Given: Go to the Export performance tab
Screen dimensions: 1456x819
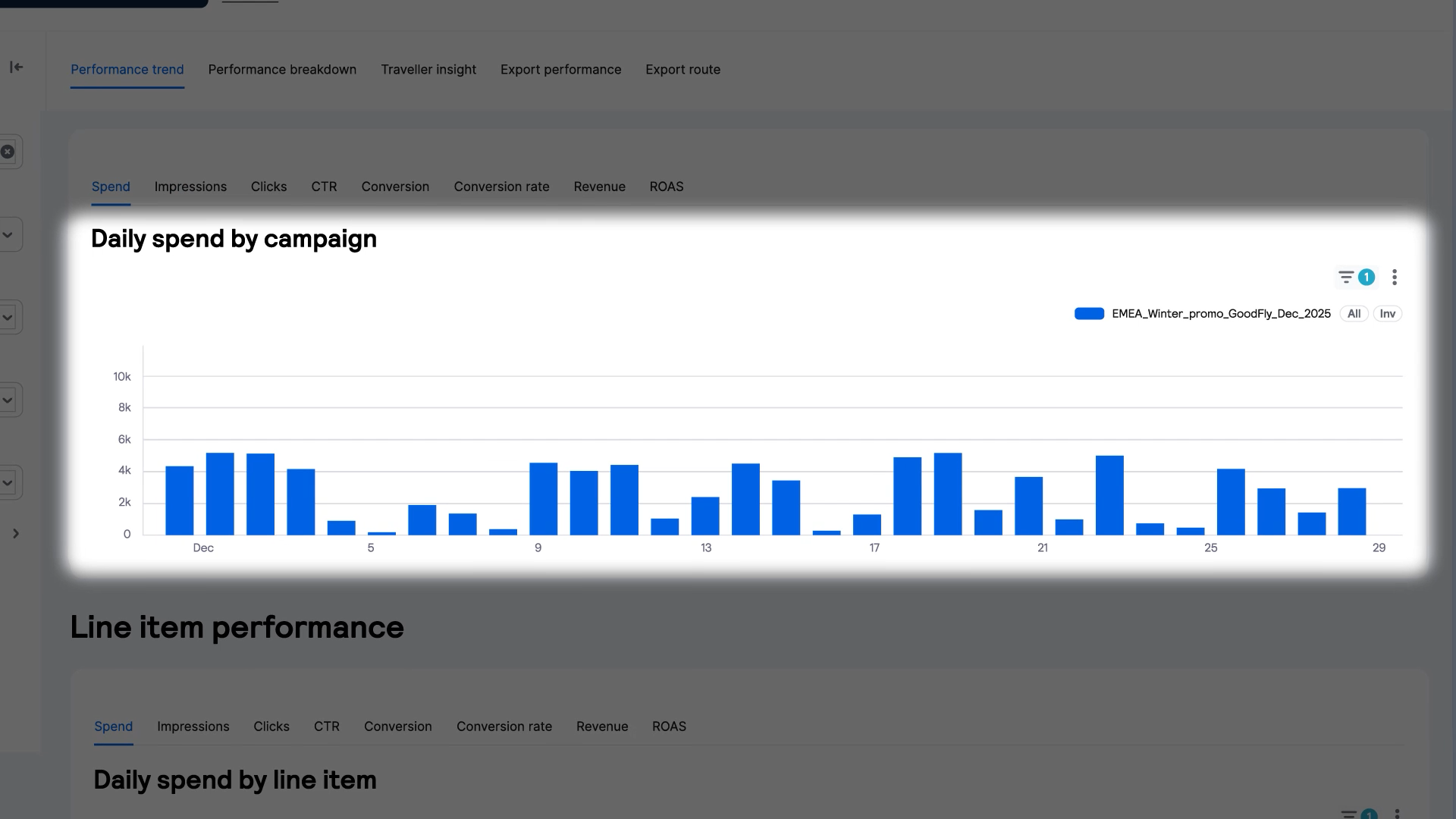Looking at the screenshot, I should [560, 70].
